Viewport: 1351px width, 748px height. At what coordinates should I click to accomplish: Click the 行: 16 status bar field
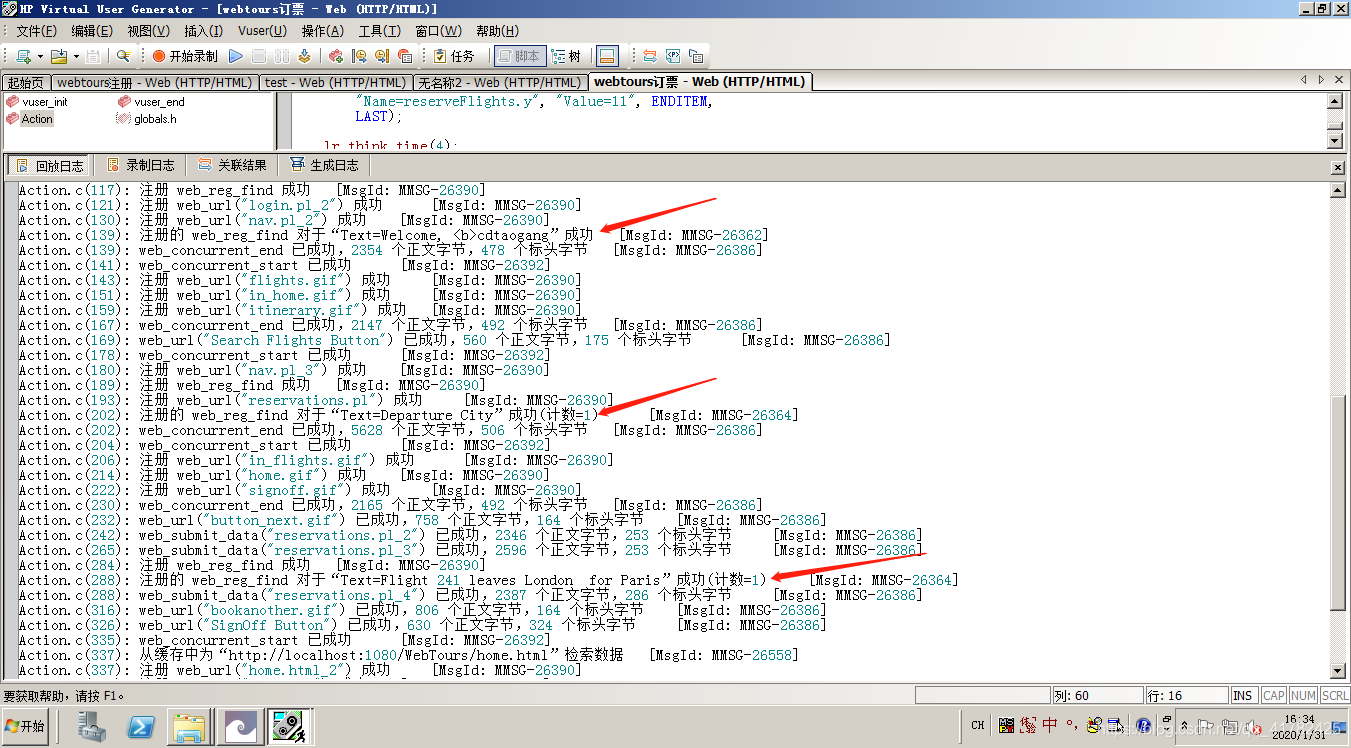coord(1187,695)
